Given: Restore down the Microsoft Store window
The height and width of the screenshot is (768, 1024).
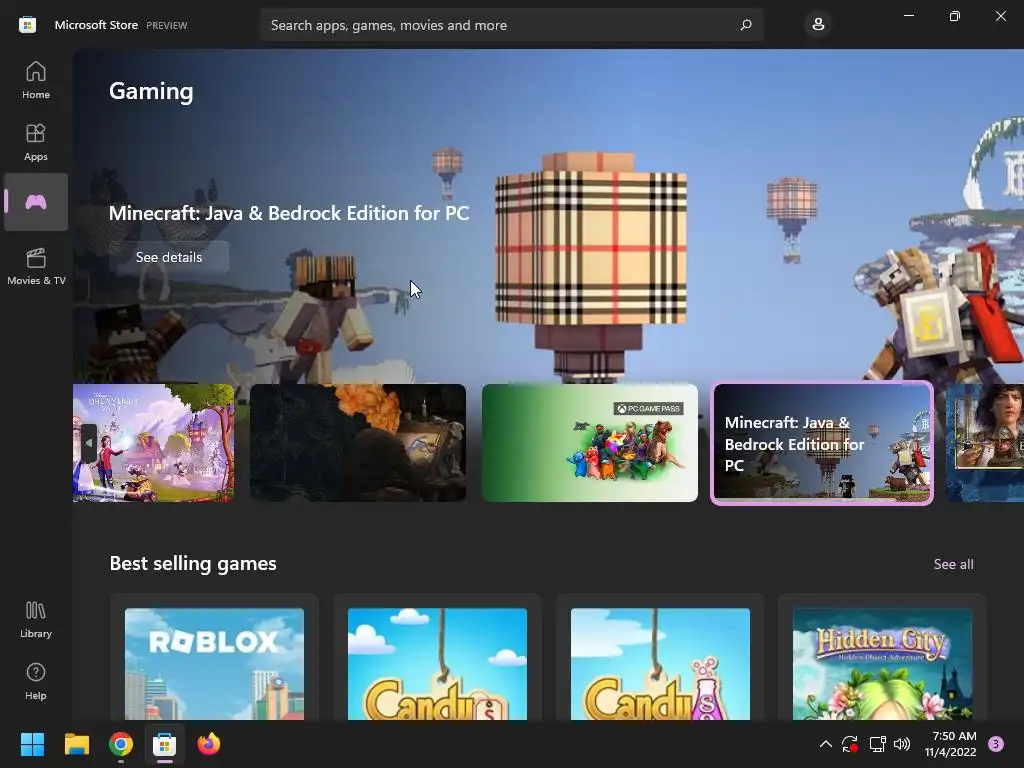Looking at the screenshot, I should coord(955,16).
